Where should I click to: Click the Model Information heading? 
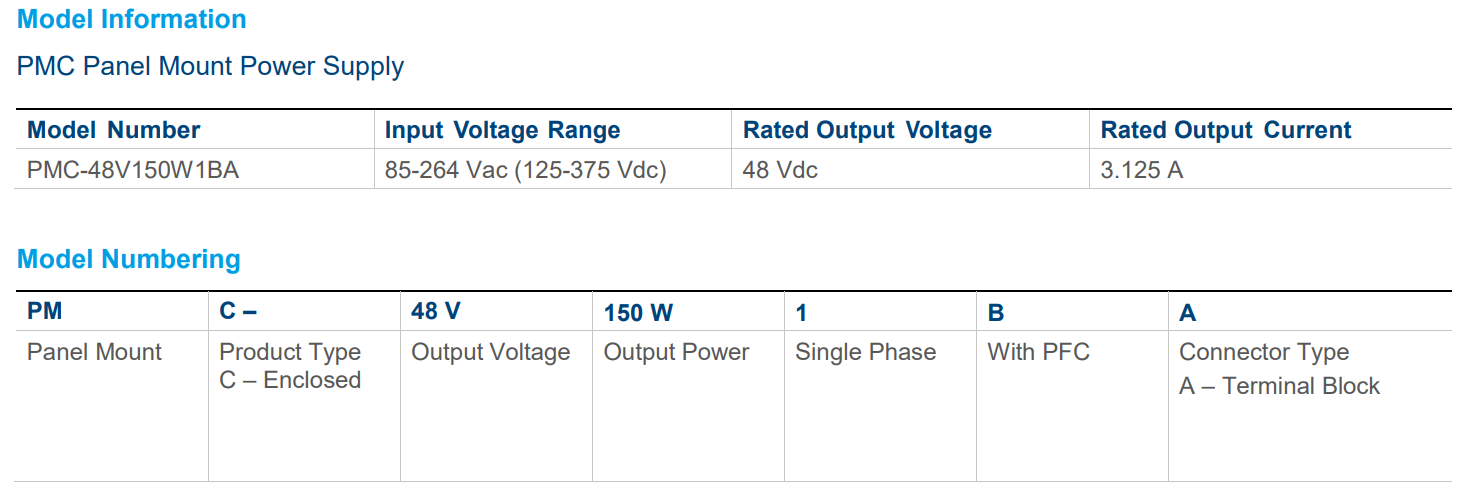click(x=132, y=19)
